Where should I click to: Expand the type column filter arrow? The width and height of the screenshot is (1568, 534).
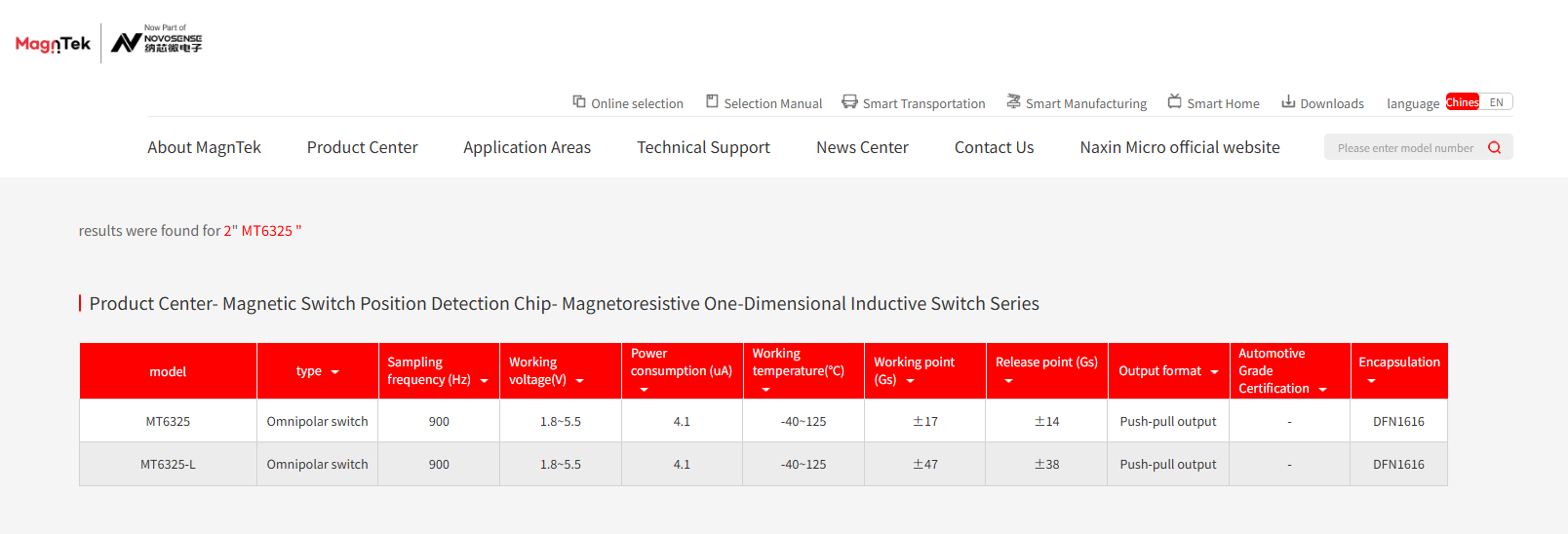pyautogui.click(x=334, y=372)
